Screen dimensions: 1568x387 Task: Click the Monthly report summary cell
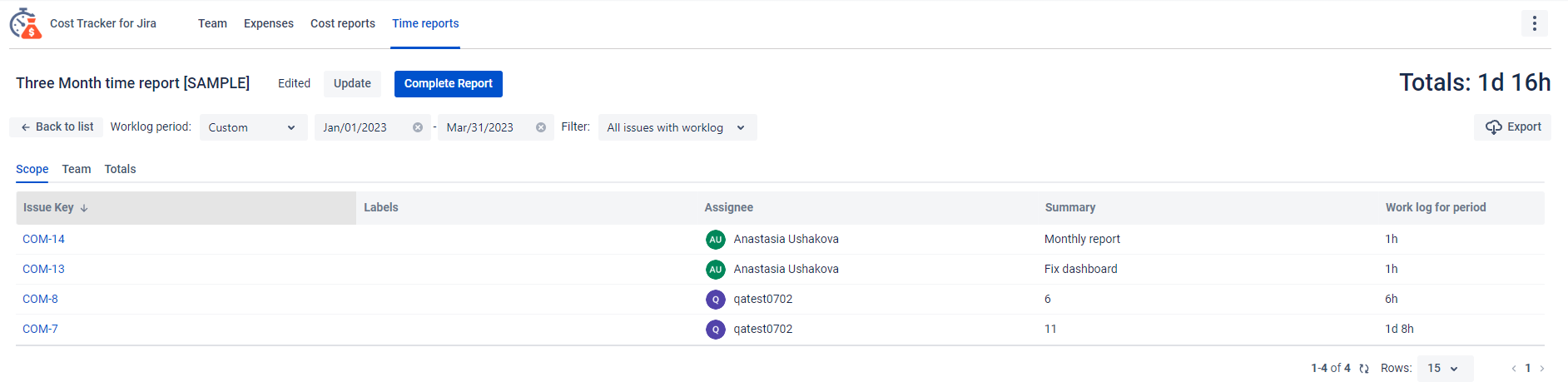tap(1082, 239)
